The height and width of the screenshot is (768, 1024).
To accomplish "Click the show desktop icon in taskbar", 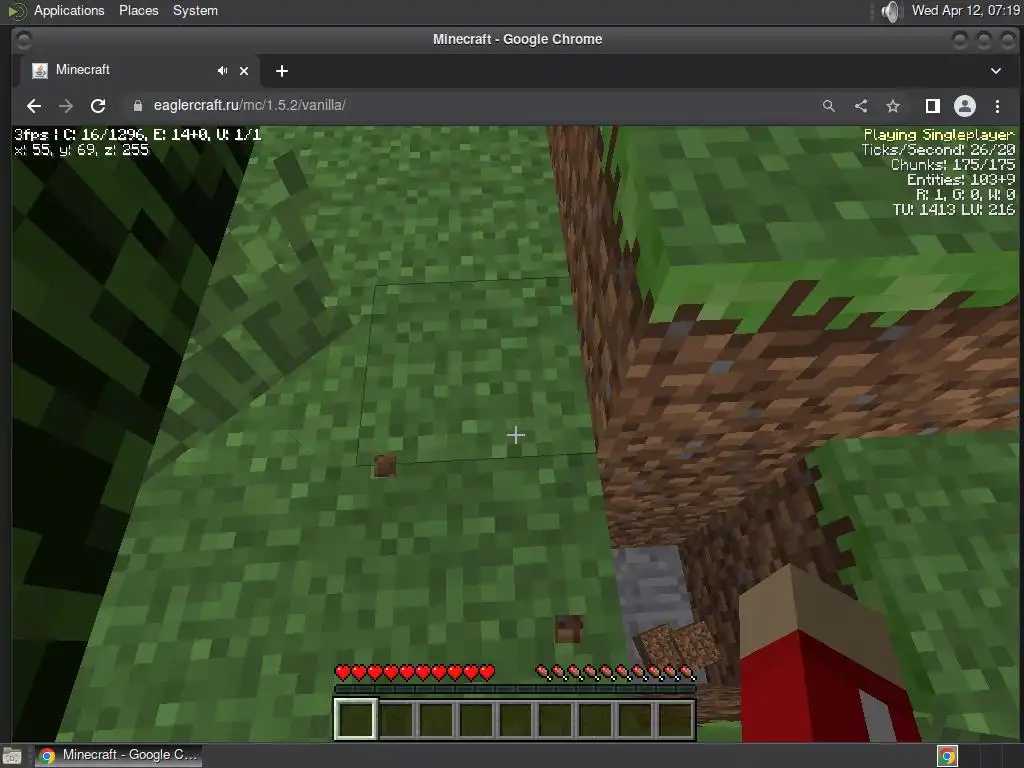I will coord(12,756).
